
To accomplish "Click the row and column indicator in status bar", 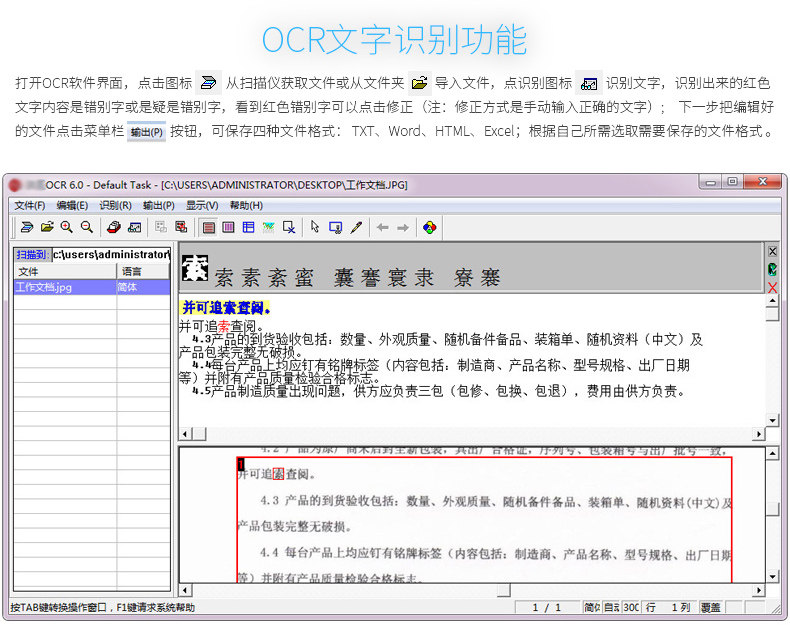I will click(x=668, y=607).
